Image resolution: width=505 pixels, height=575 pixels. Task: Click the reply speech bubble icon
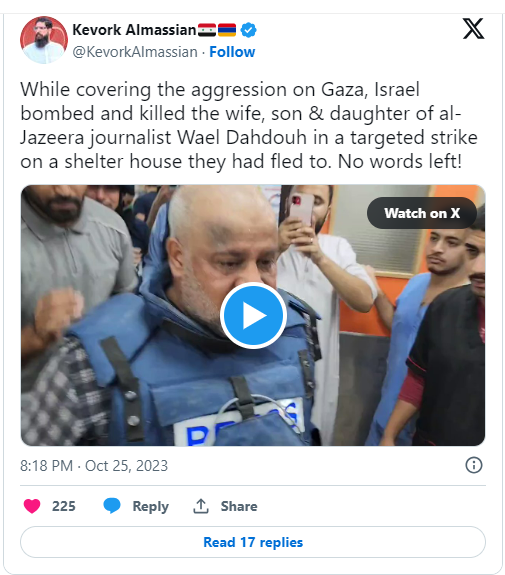click(111, 506)
